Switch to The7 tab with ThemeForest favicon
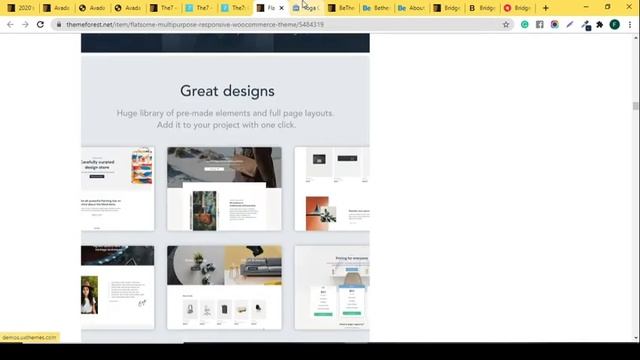 163,8
